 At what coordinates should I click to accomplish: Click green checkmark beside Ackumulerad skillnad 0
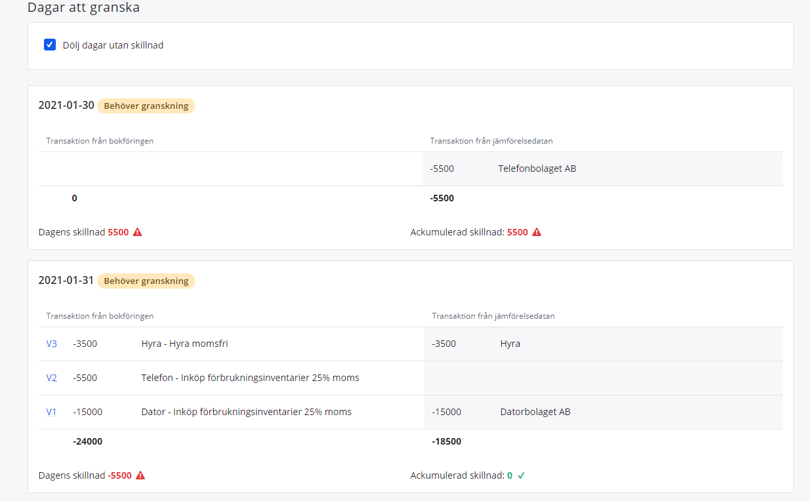point(521,475)
